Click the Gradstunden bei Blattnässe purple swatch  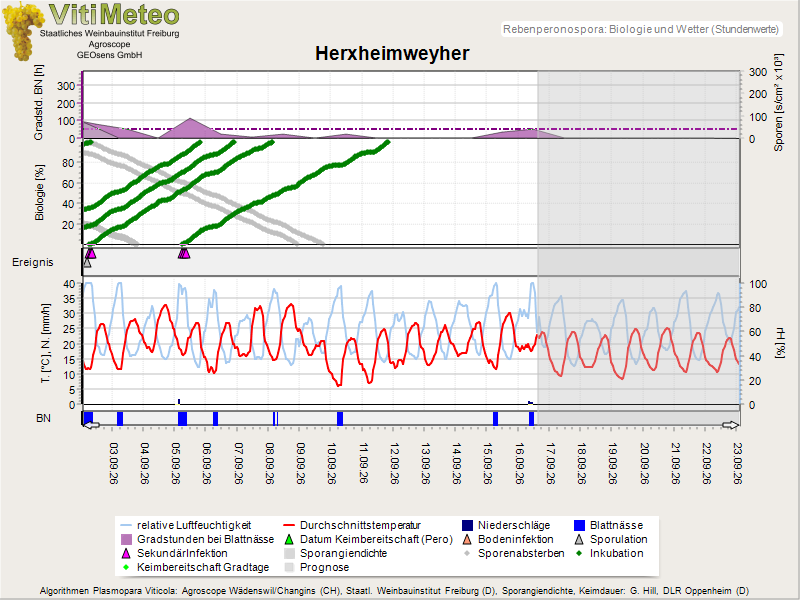pos(127,539)
